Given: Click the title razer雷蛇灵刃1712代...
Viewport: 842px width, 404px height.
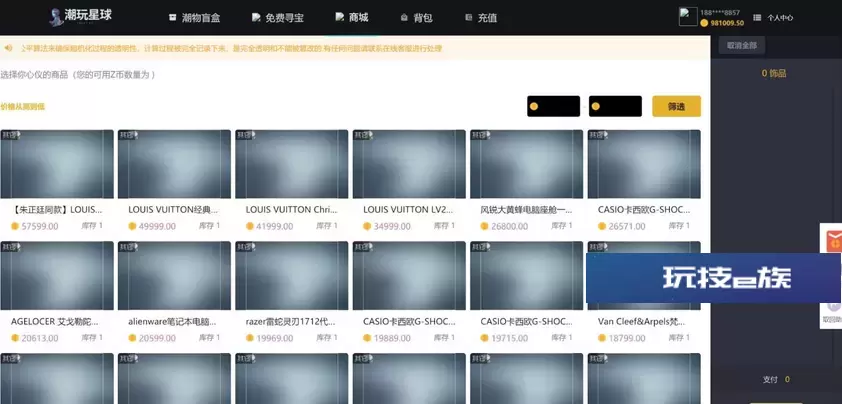Looking at the screenshot, I should point(291,322).
